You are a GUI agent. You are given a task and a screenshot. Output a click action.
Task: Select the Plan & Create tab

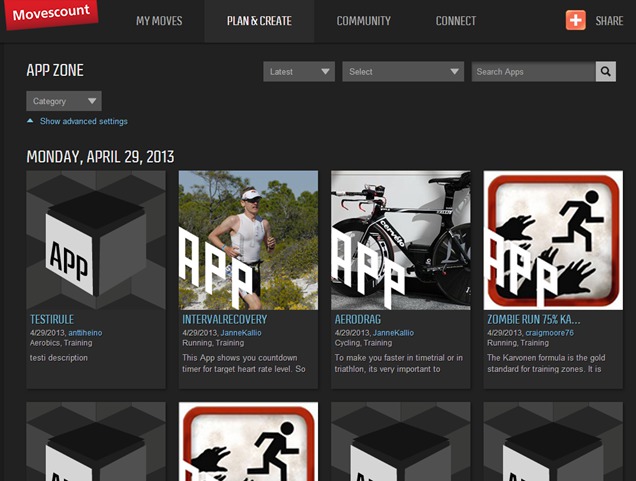pos(259,21)
